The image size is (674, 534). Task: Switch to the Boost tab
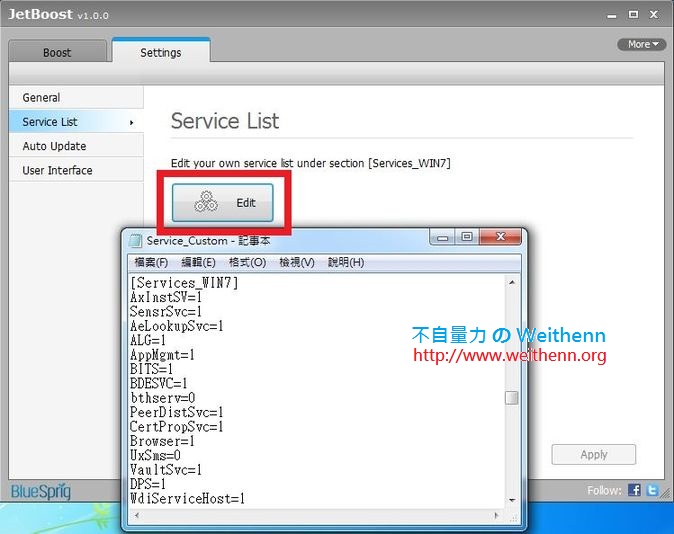tap(57, 52)
